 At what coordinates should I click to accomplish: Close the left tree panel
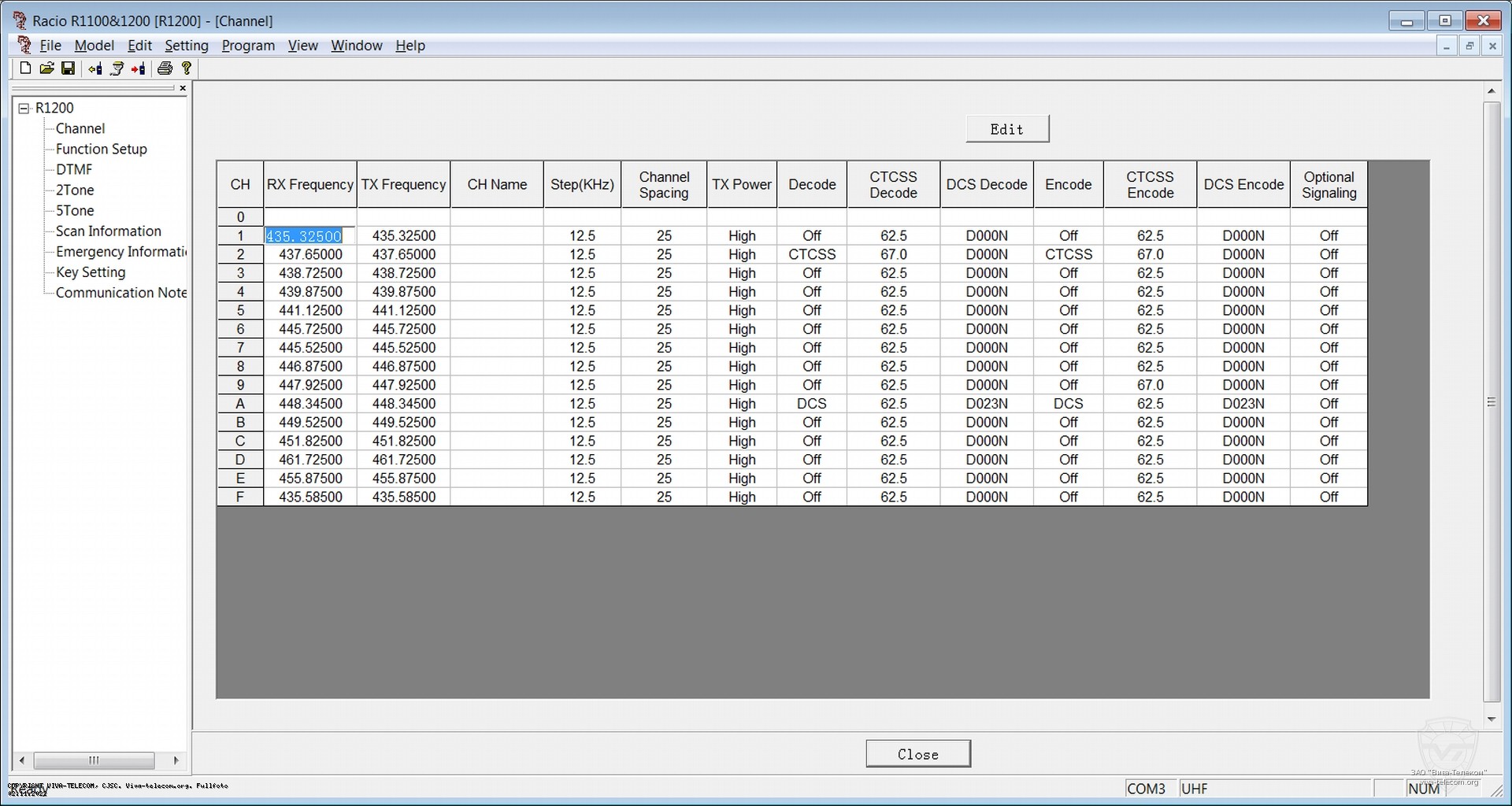click(183, 88)
